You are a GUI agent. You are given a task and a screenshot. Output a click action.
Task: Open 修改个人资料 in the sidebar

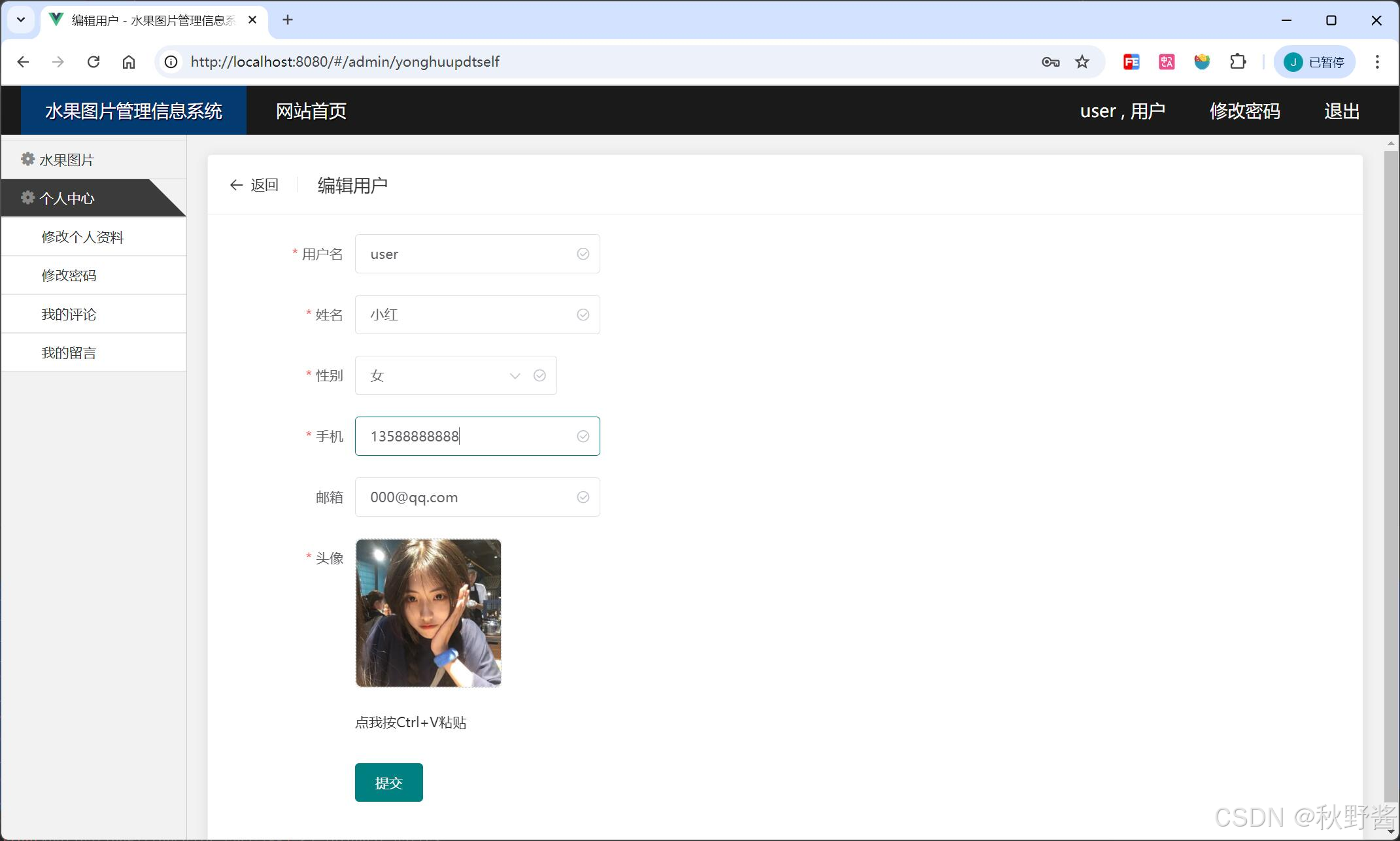[82, 237]
